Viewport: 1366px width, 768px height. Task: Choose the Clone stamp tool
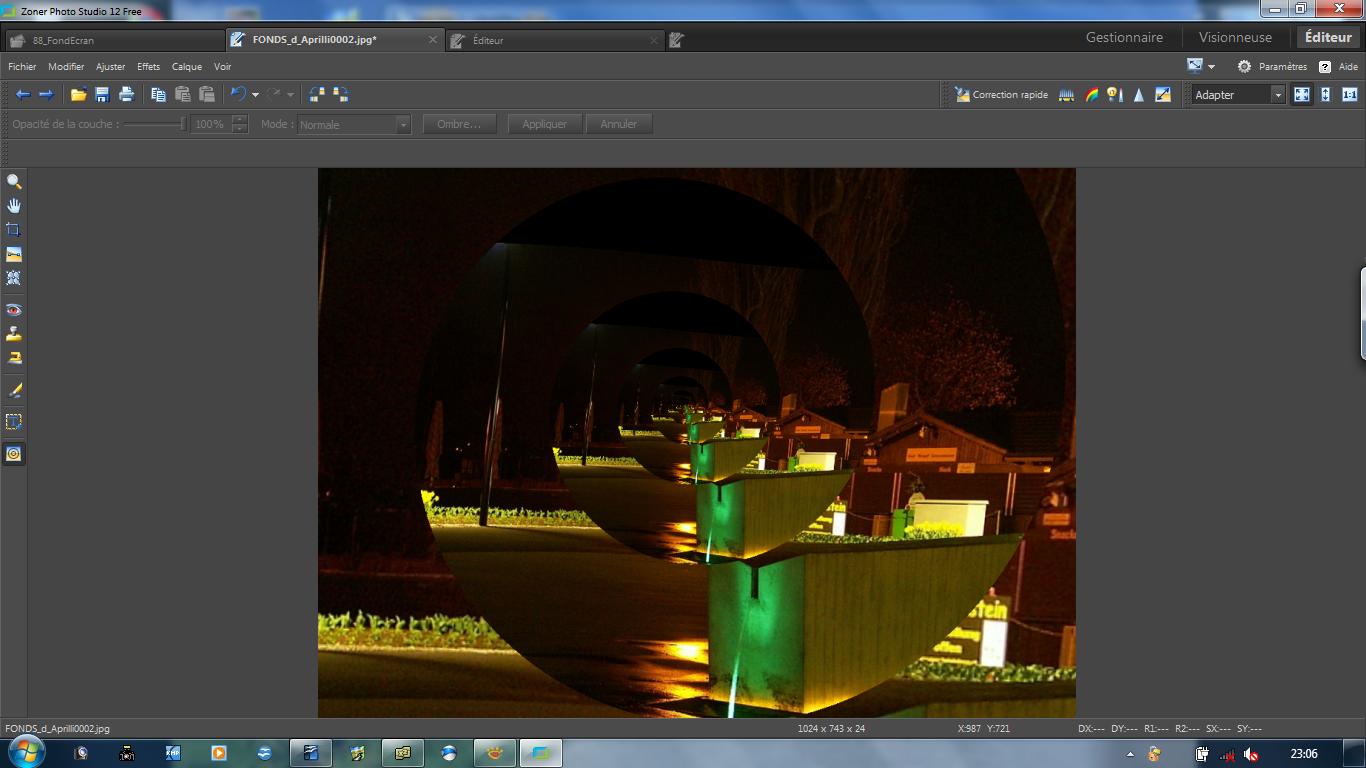coord(14,334)
